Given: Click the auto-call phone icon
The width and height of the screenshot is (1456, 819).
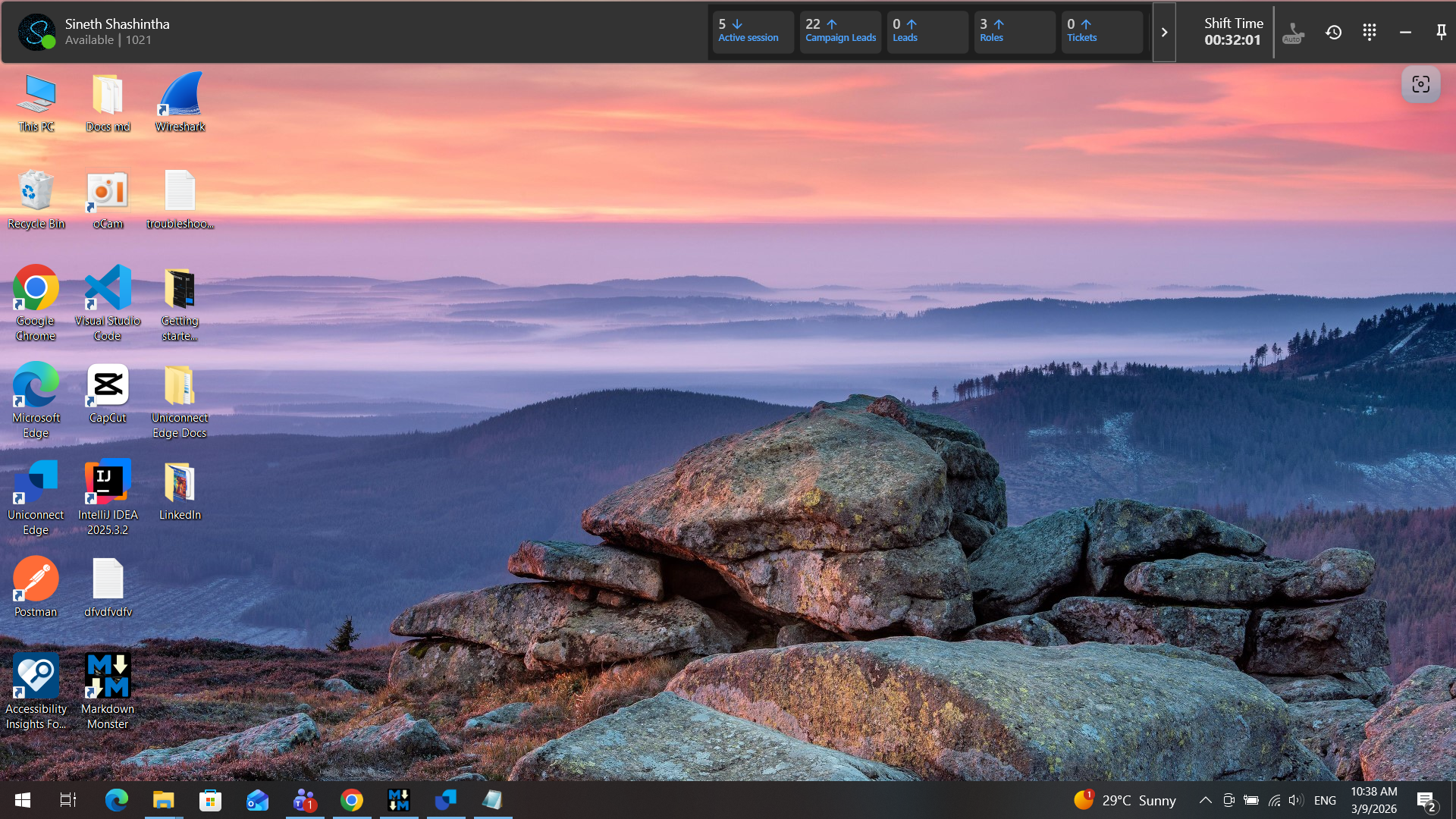Looking at the screenshot, I should pos(1292,33).
